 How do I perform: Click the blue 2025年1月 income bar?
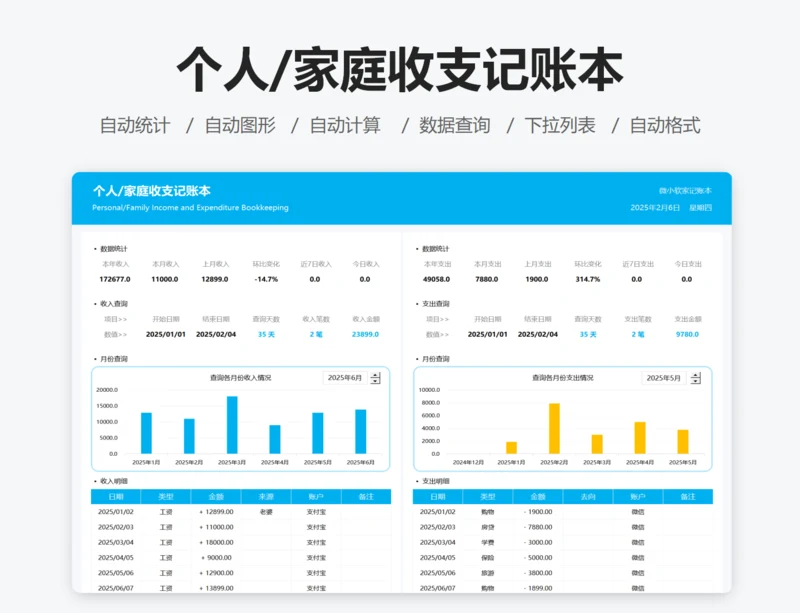(x=146, y=433)
